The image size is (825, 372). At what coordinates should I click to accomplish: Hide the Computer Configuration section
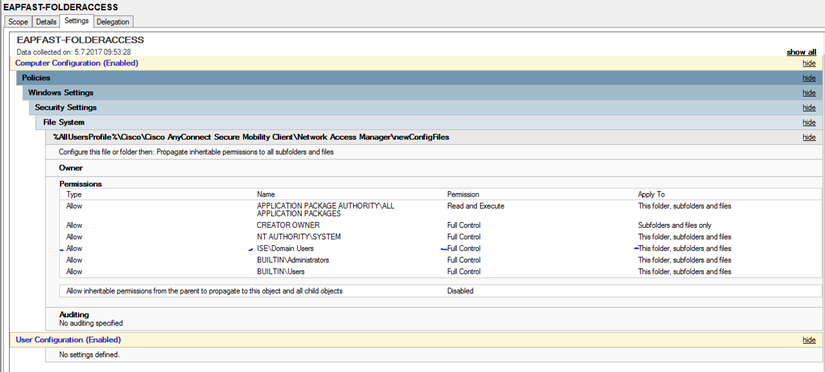809,63
